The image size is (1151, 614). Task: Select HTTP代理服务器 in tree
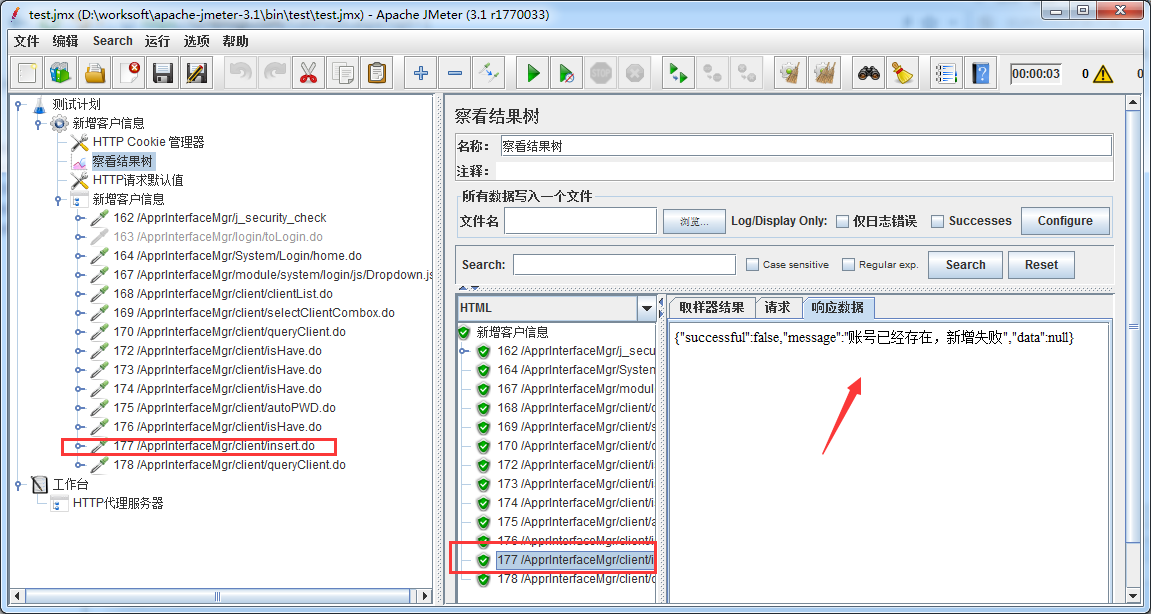click(x=117, y=503)
